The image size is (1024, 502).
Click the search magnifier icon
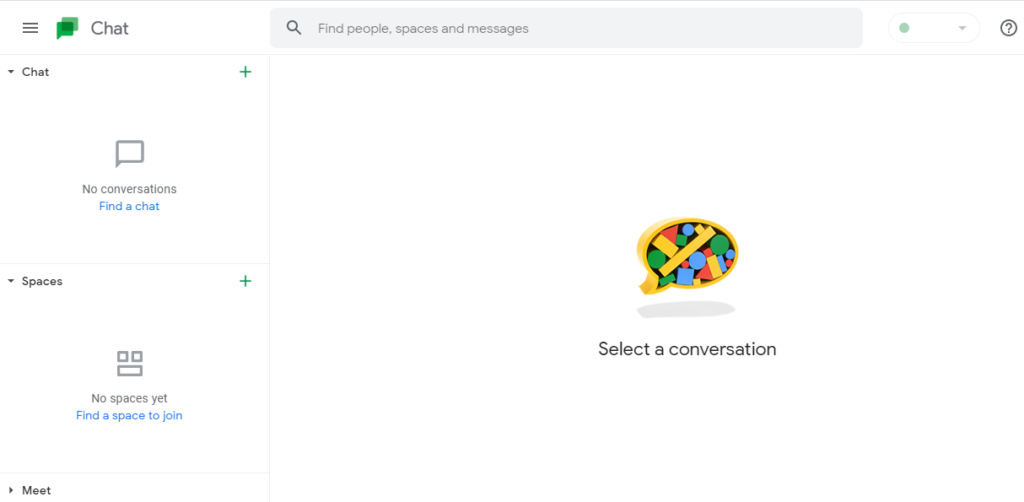tap(295, 28)
